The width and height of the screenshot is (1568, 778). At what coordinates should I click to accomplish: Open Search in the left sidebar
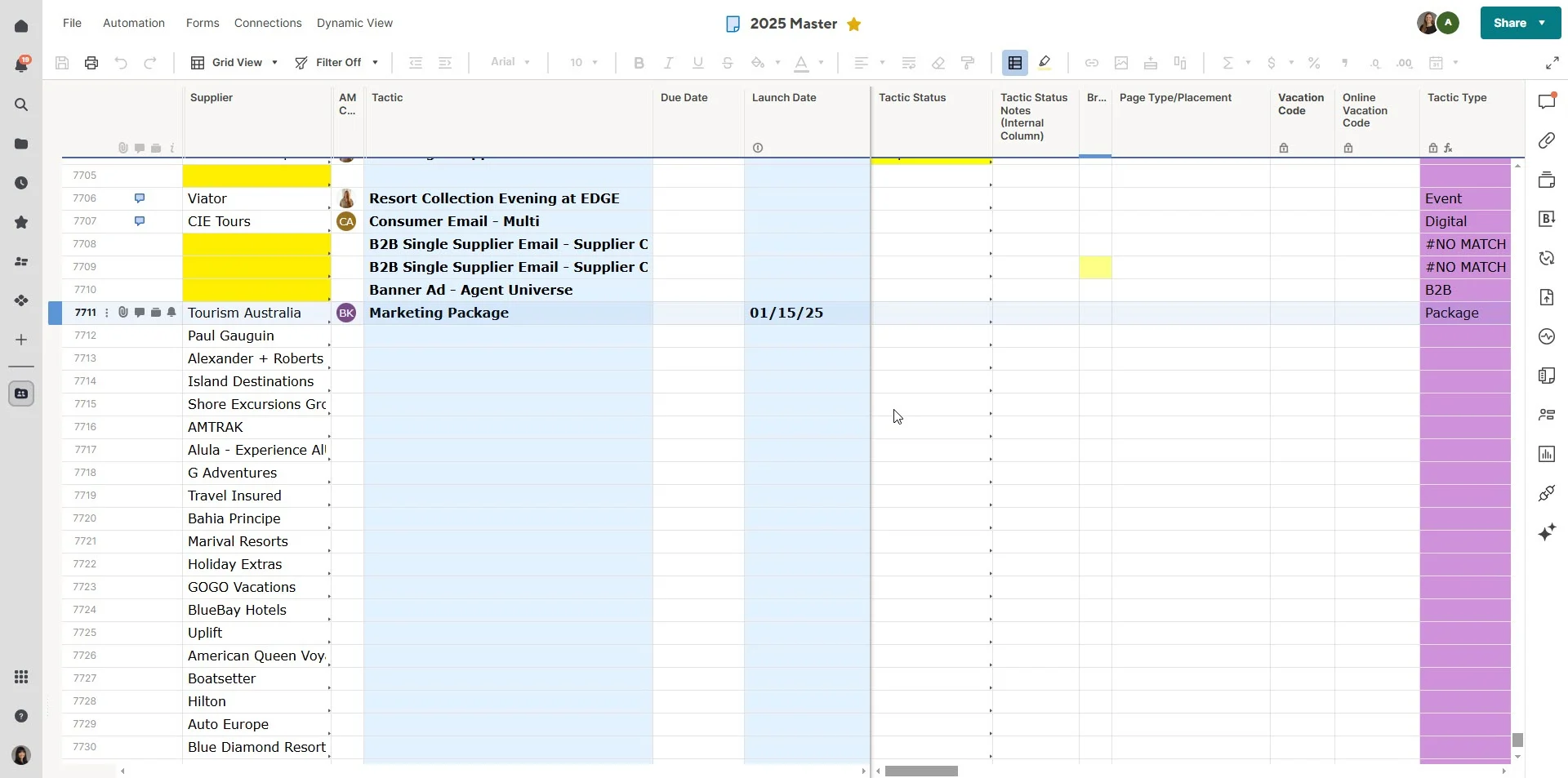[x=21, y=104]
